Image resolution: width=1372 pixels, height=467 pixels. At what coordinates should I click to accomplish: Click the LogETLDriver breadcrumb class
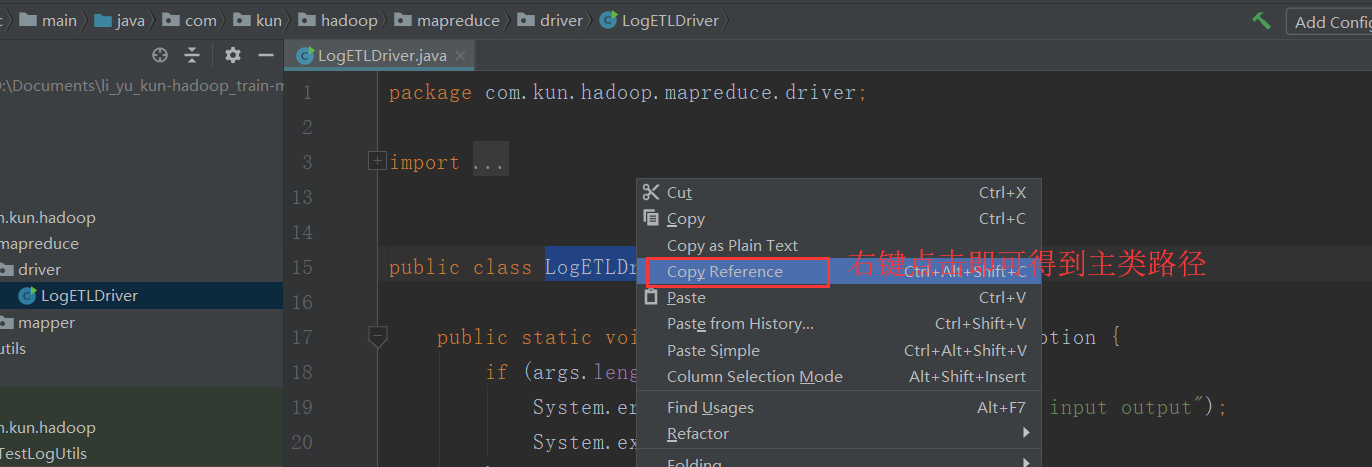[x=659, y=20]
